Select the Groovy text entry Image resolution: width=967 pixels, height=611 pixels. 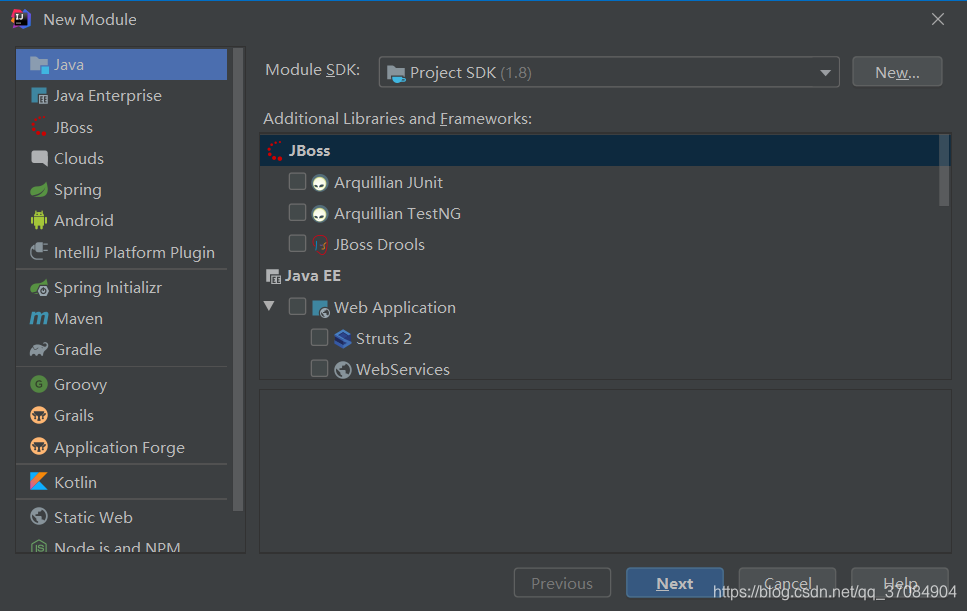point(81,385)
